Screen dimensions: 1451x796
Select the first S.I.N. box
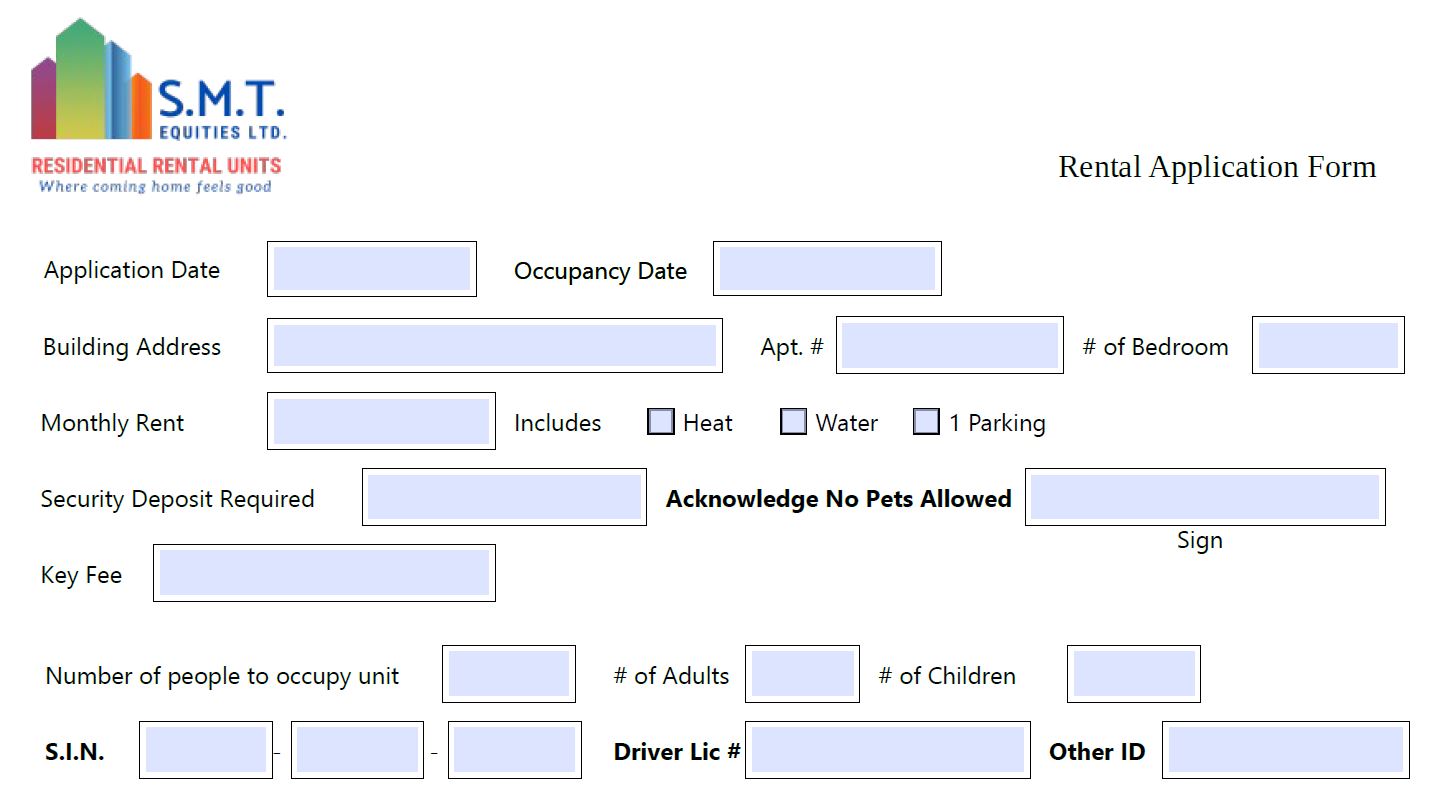206,750
